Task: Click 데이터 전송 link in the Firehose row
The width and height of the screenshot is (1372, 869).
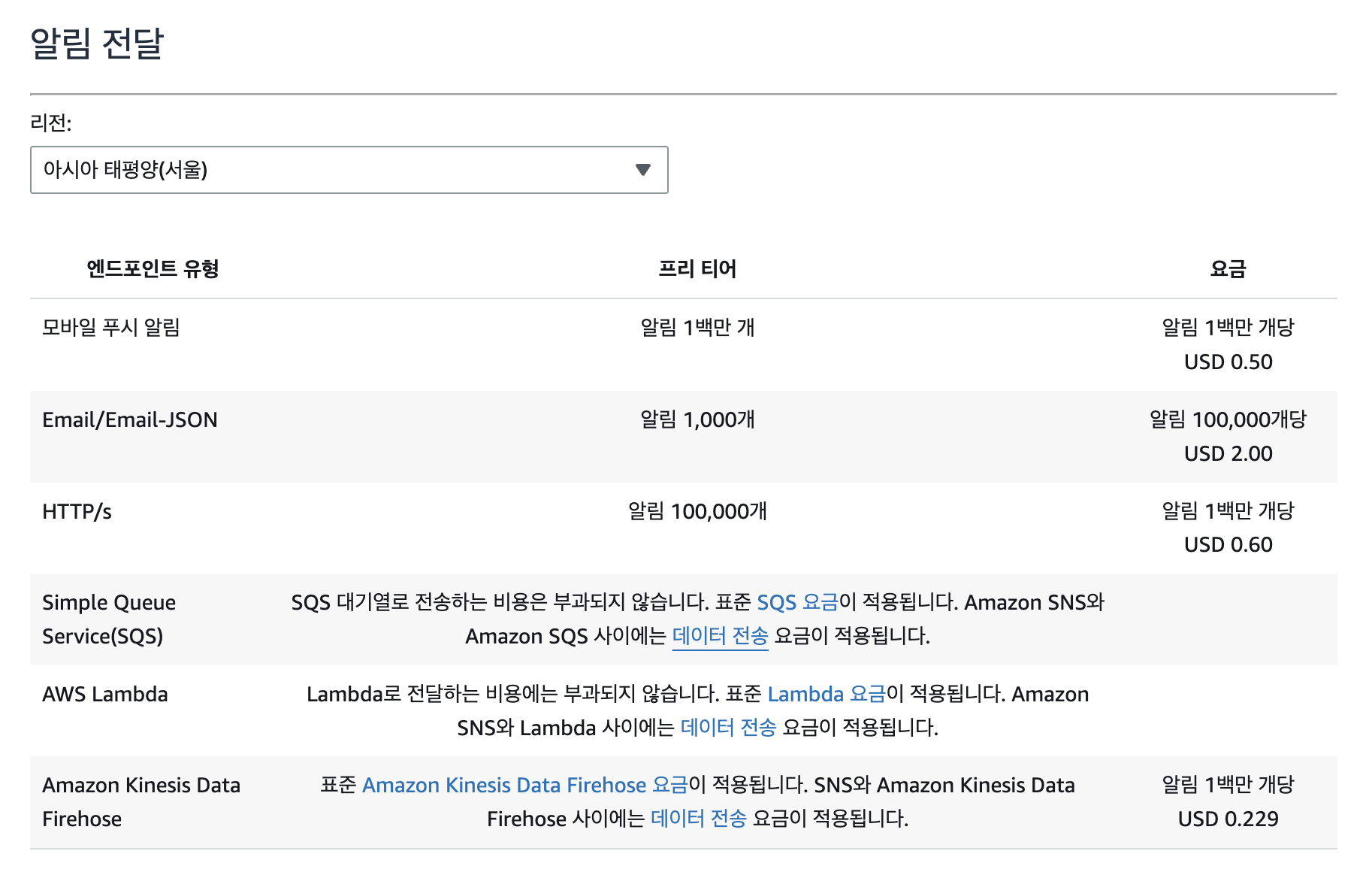Action: [698, 819]
